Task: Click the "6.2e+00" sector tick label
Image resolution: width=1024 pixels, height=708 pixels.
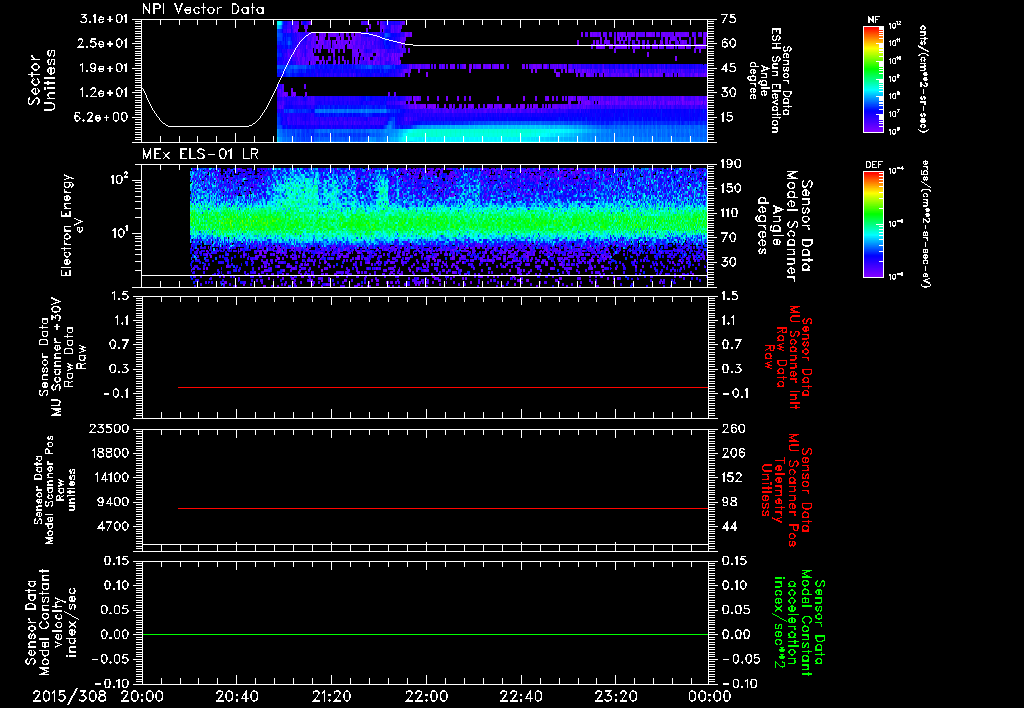Action: pyautogui.click(x=103, y=117)
